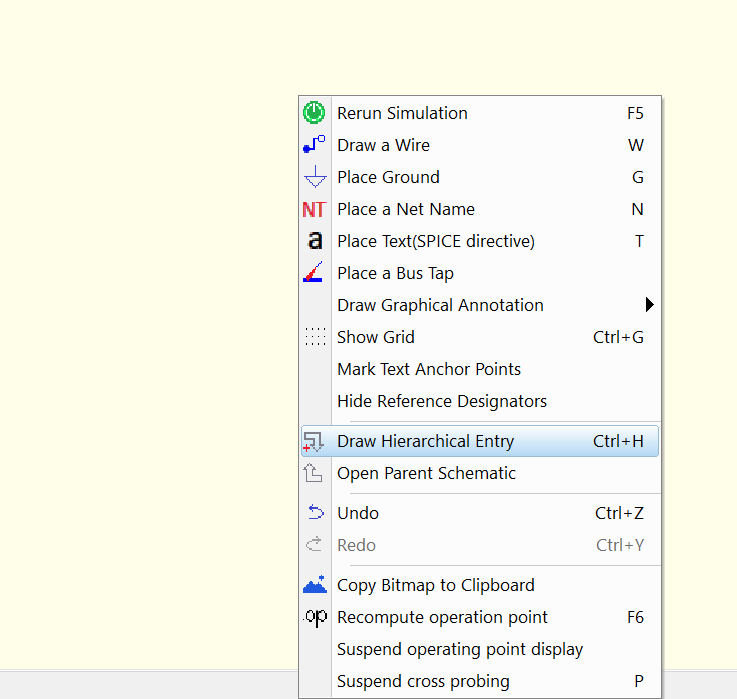Click the green Rerun Simulation icon
737x699 pixels.
314,113
